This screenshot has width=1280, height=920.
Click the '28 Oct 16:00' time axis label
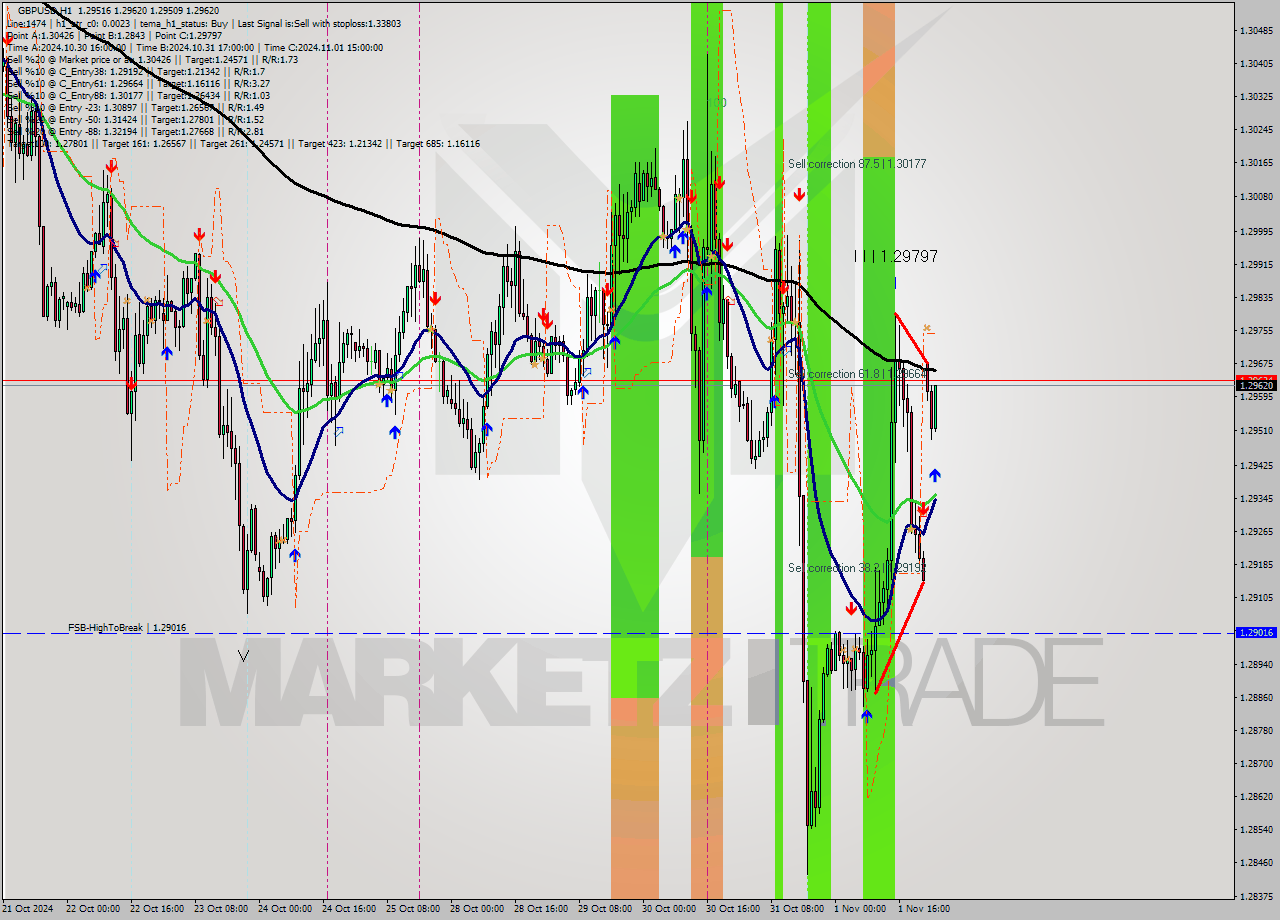[541, 909]
